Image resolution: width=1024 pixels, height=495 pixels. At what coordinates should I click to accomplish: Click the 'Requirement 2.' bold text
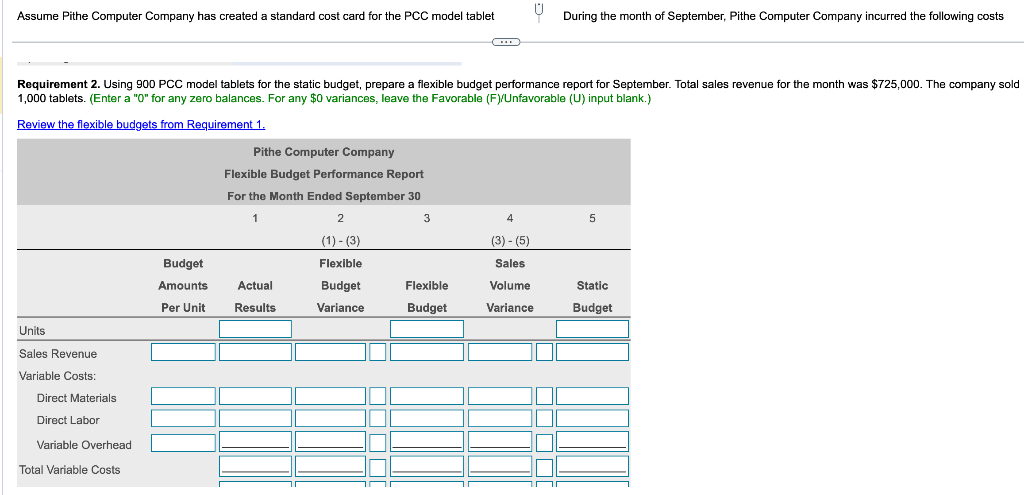(59, 84)
